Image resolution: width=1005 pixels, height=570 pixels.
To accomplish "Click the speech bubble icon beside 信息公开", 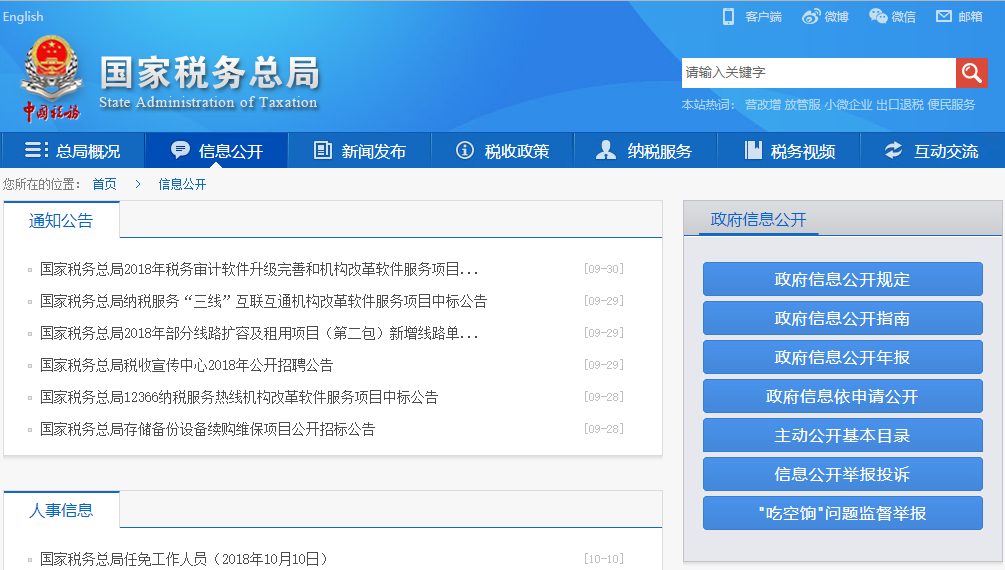I will [180, 150].
